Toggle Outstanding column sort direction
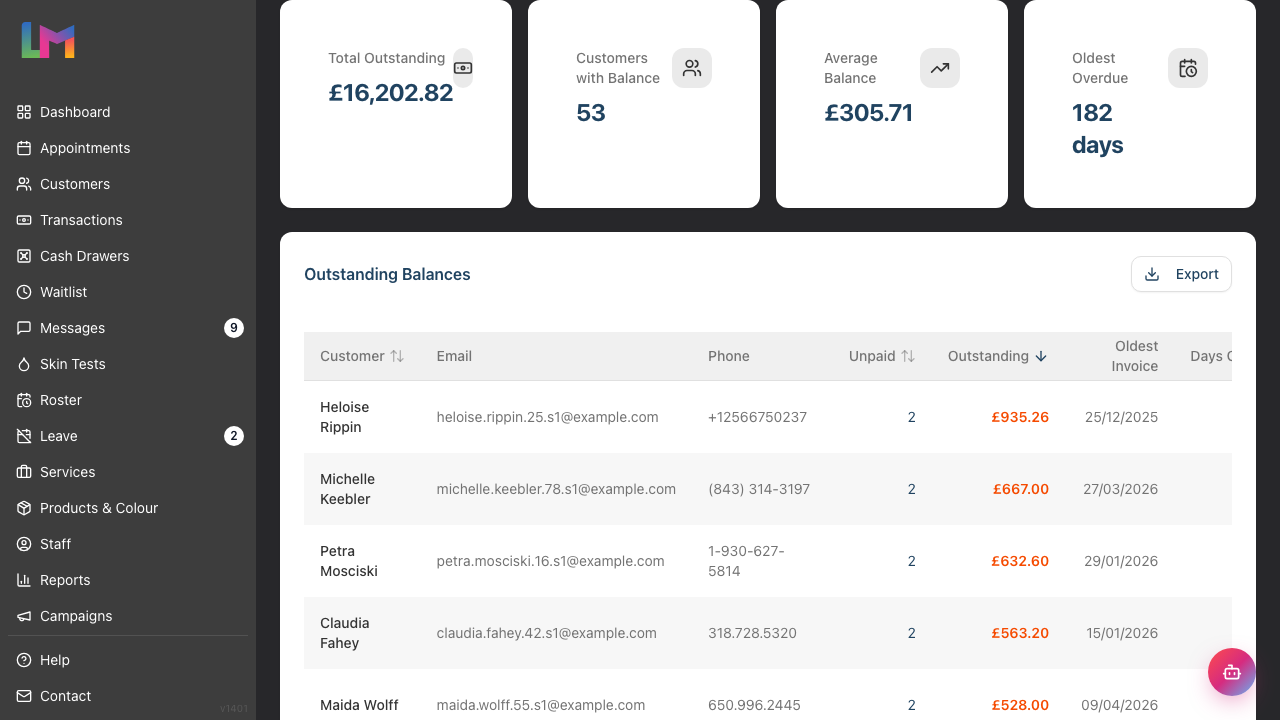 [x=998, y=356]
